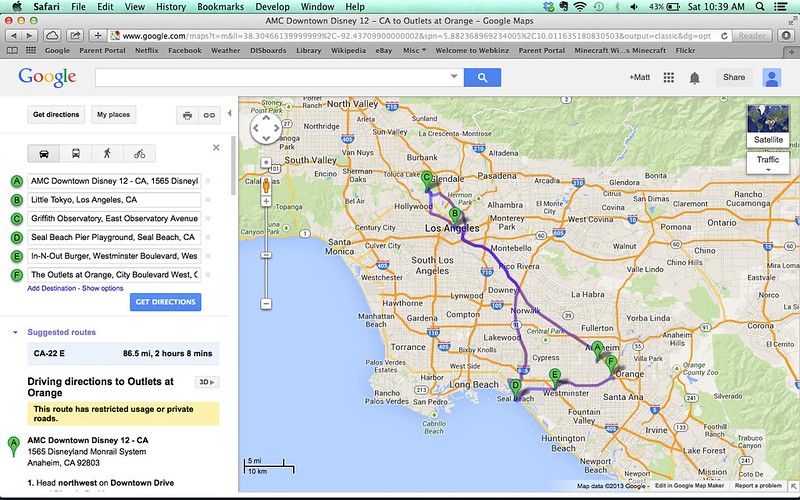Click the Safari URL address bar
Screen dimensions: 800x500
(x=416, y=36)
